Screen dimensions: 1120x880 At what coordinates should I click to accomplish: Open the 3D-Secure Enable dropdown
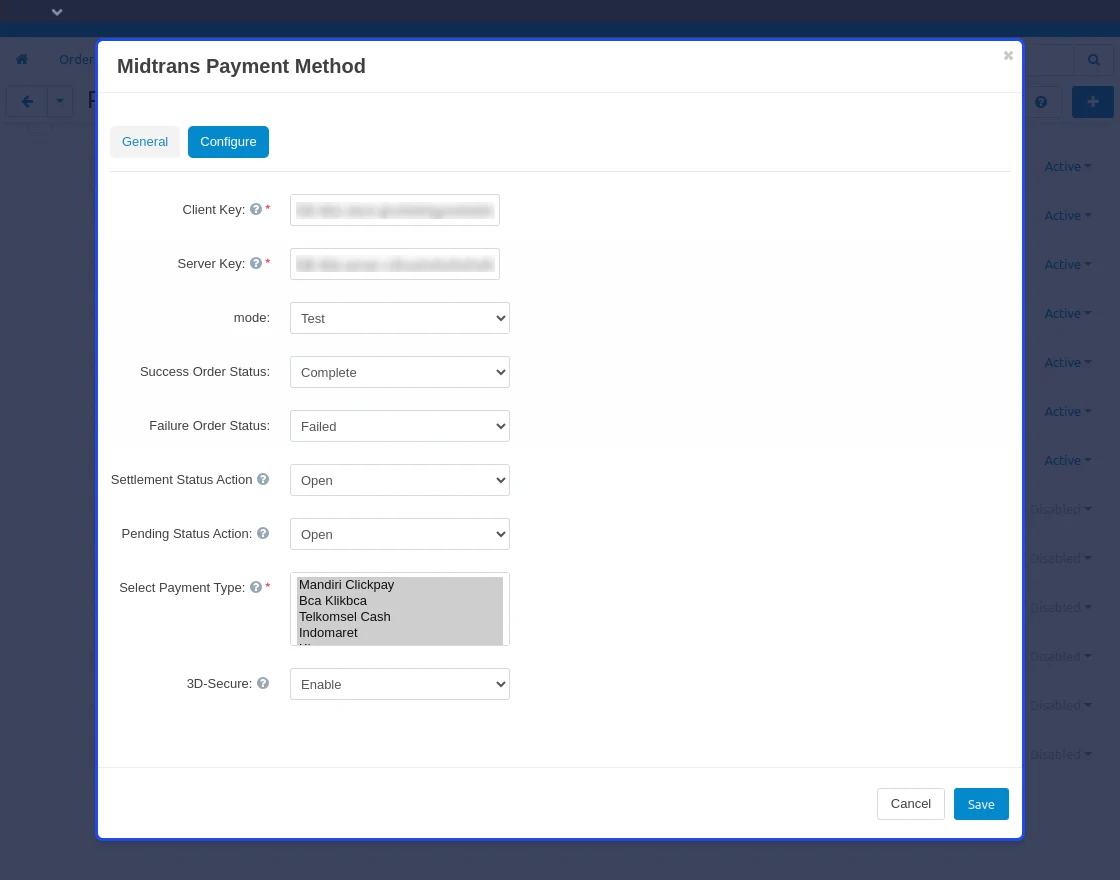(x=399, y=684)
